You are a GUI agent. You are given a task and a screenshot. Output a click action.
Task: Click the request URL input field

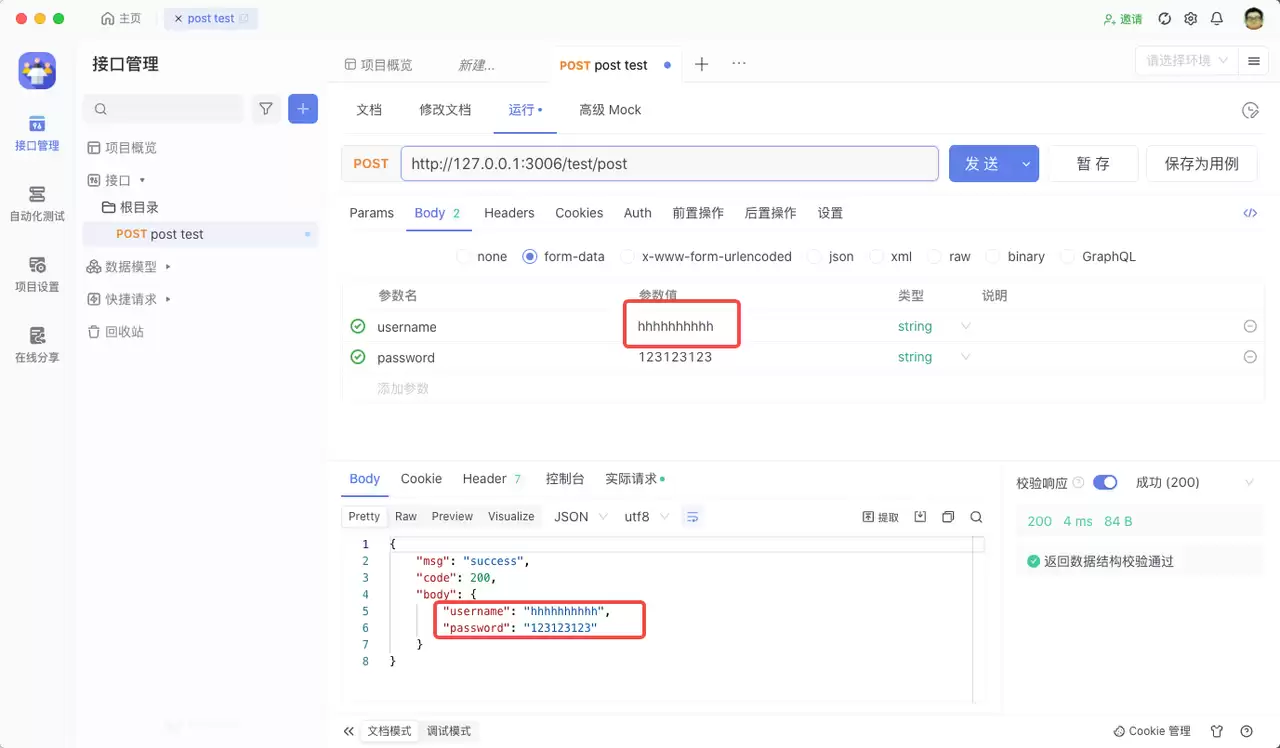point(670,164)
